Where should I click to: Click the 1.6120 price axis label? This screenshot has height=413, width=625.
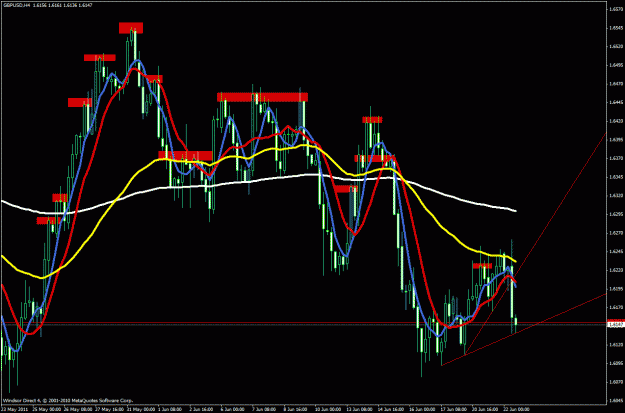(x=615, y=344)
